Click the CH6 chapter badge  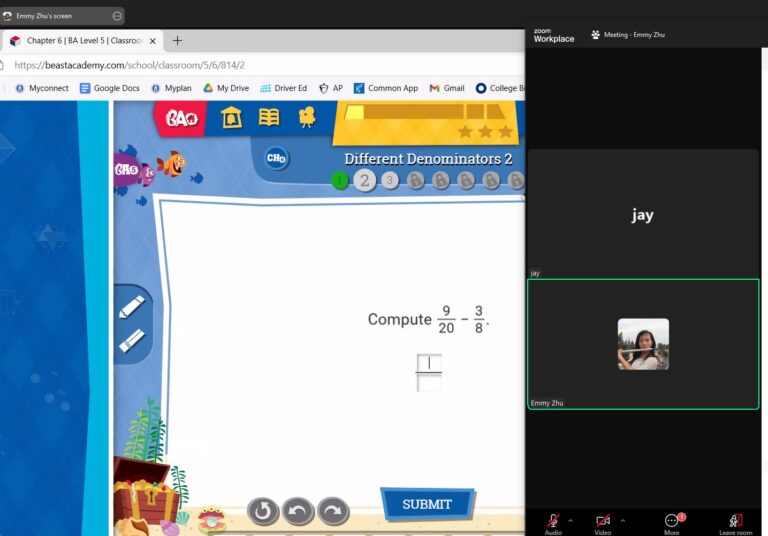point(276,158)
